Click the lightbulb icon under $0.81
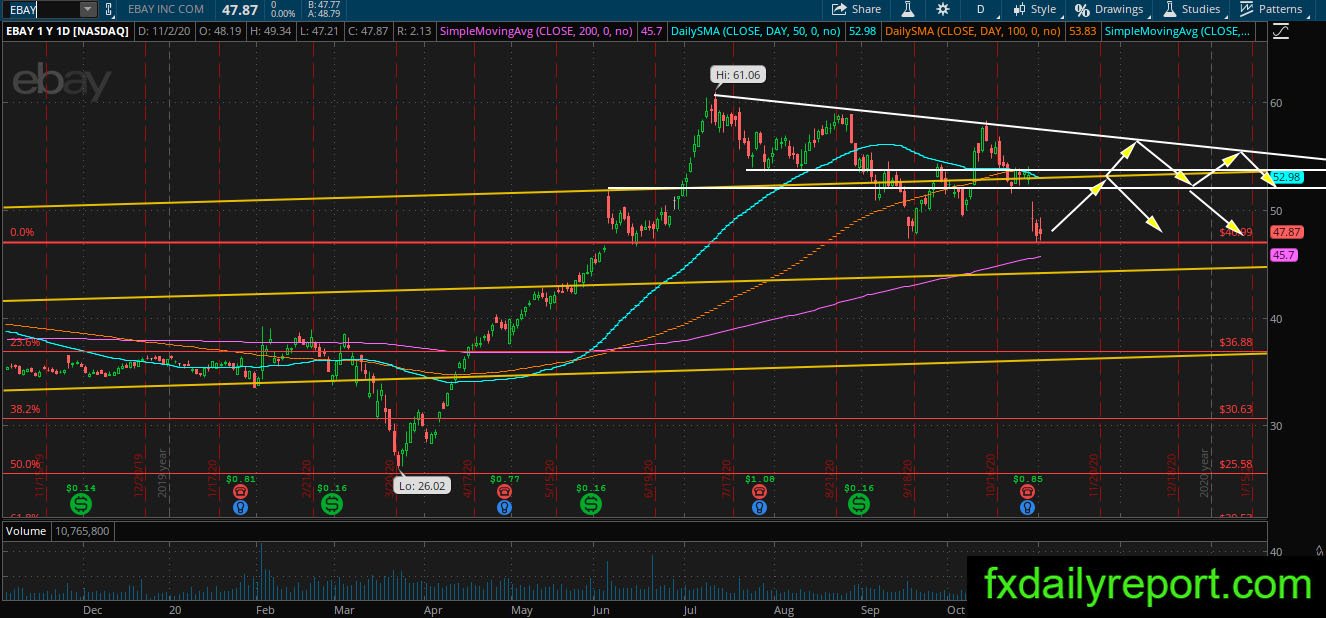Screen dimensions: 1326x618 (x=240, y=508)
